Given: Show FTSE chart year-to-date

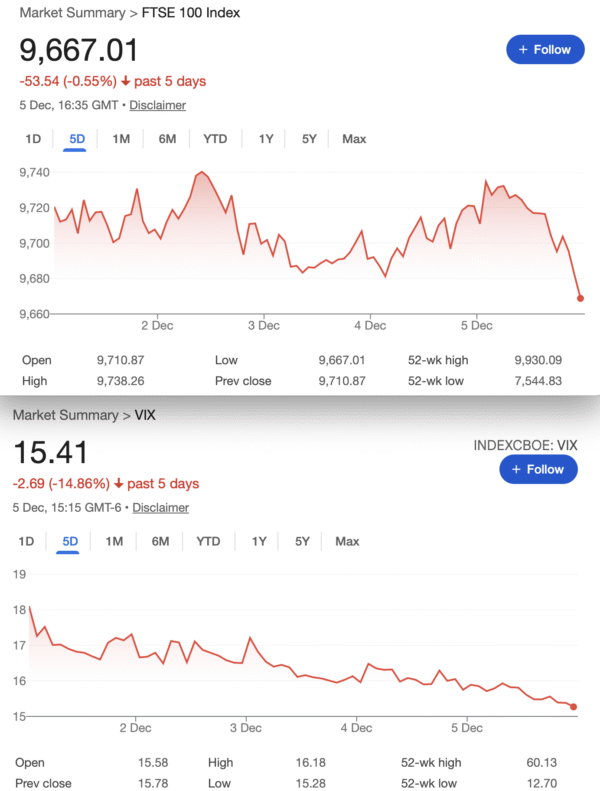Looking at the screenshot, I should click(x=215, y=139).
